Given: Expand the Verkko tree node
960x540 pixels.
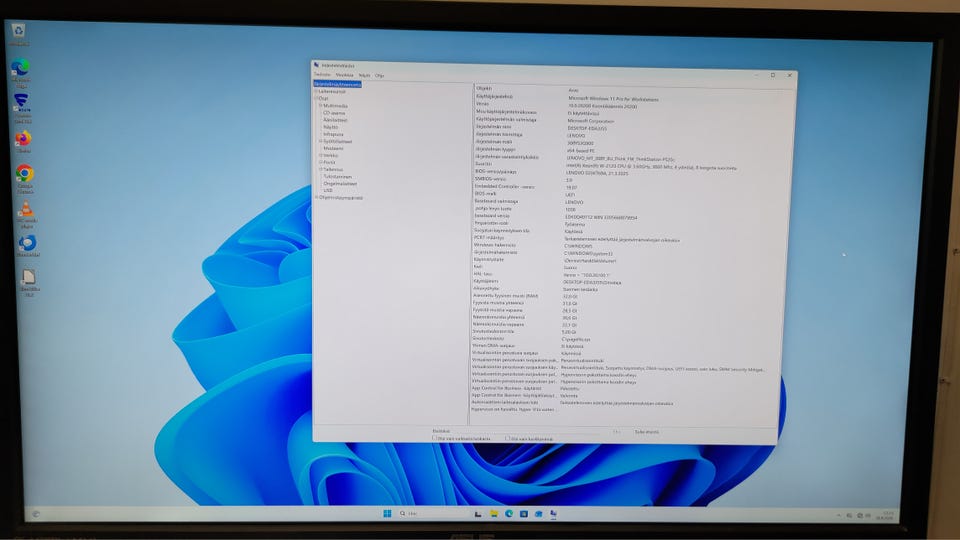Looking at the screenshot, I should pos(320,156).
